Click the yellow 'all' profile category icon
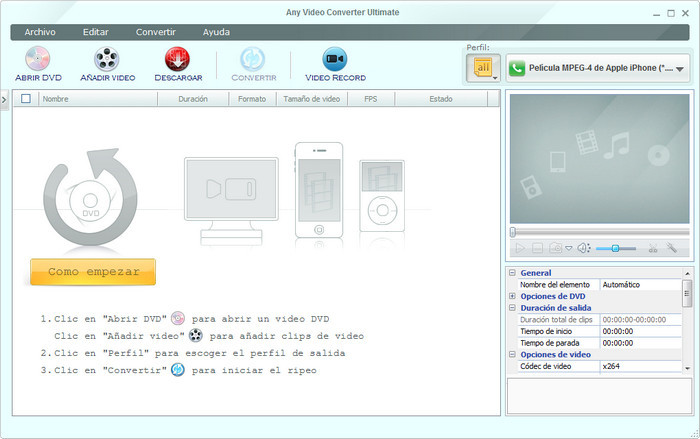700x439 pixels. click(x=482, y=67)
